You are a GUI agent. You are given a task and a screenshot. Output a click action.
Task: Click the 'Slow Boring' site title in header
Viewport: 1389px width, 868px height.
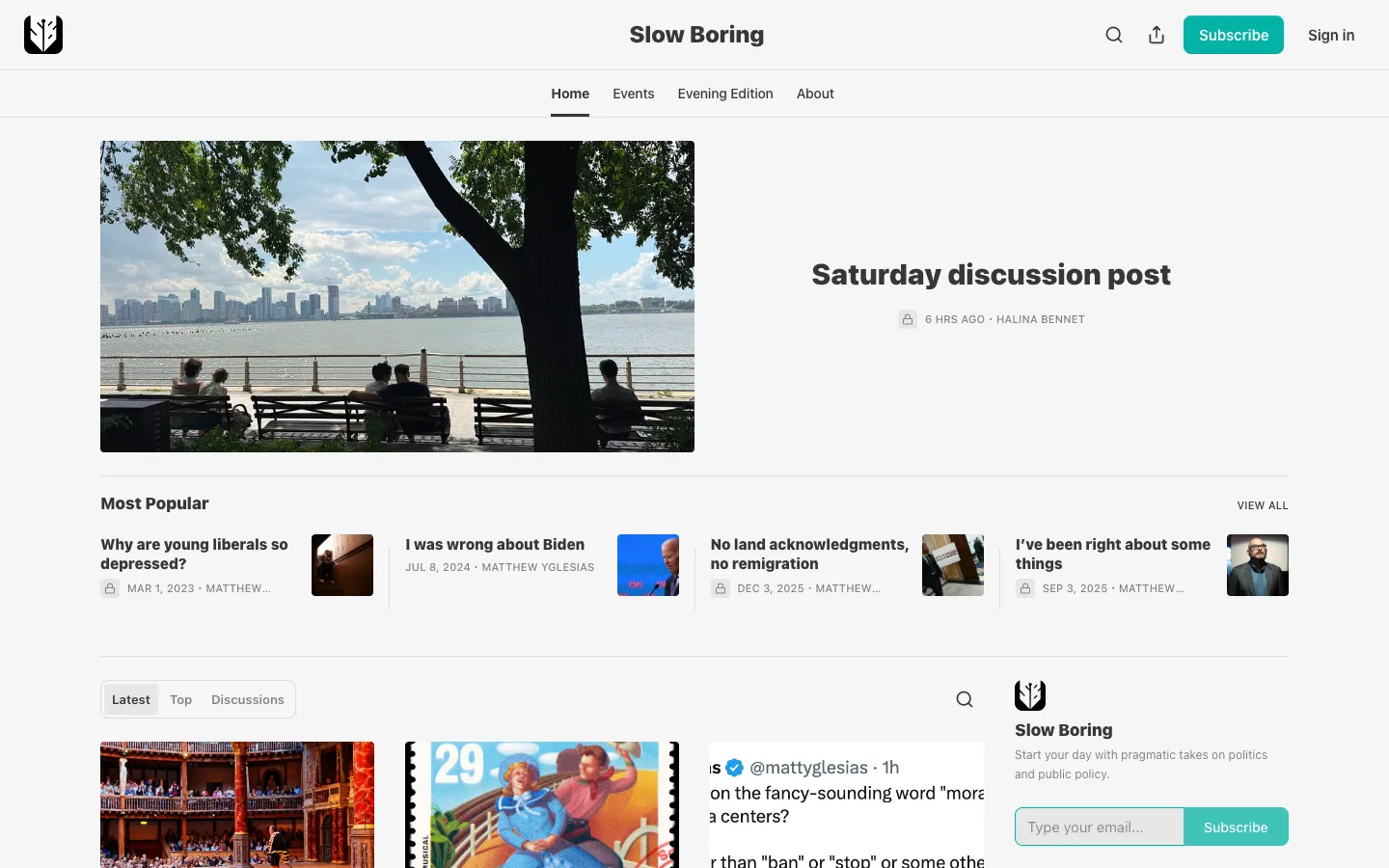click(x=696, y=35)
